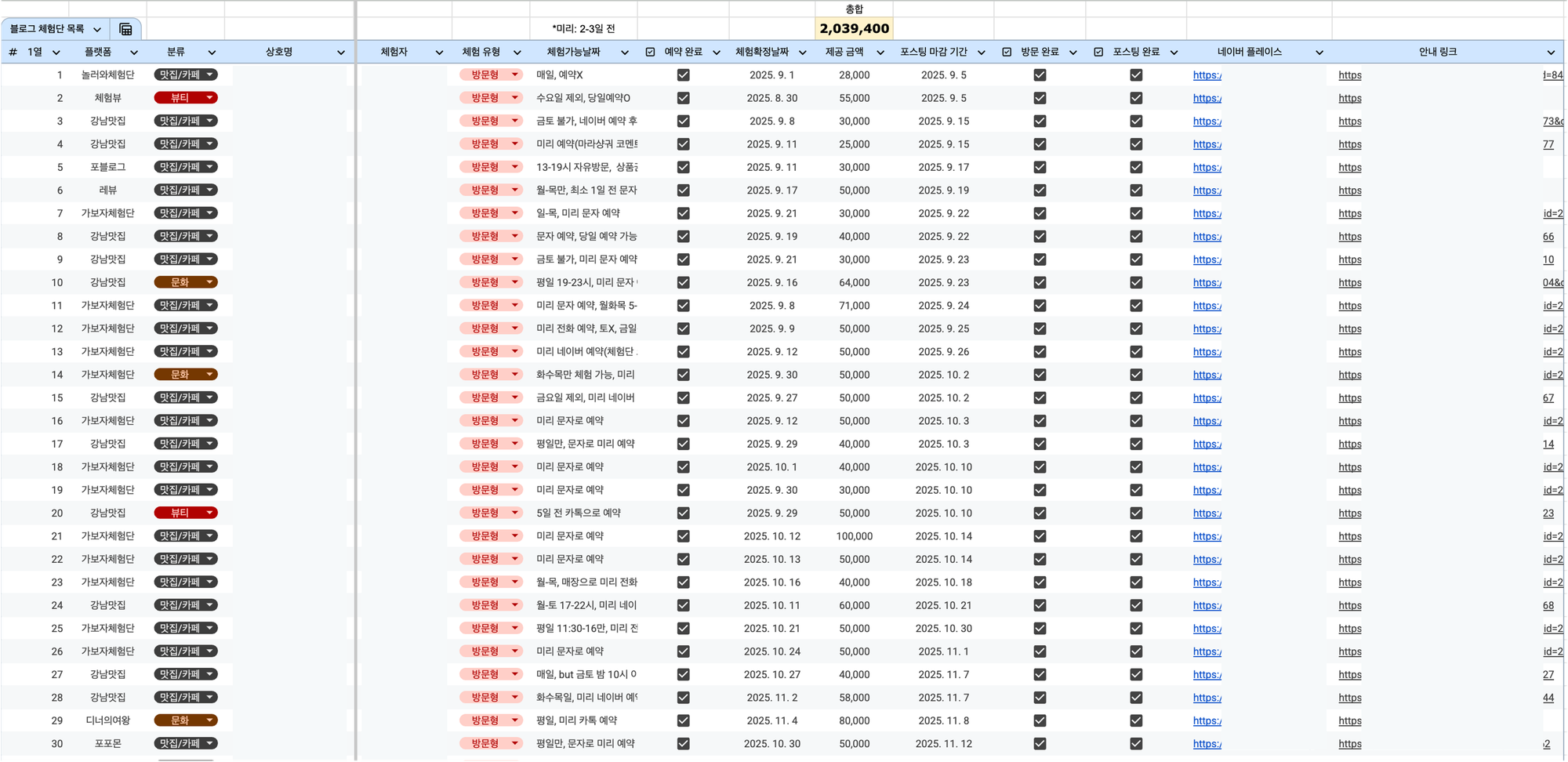
Task: Click checkbox type icon beside 포스팅 완료
Action: [x=1098, y=52]
